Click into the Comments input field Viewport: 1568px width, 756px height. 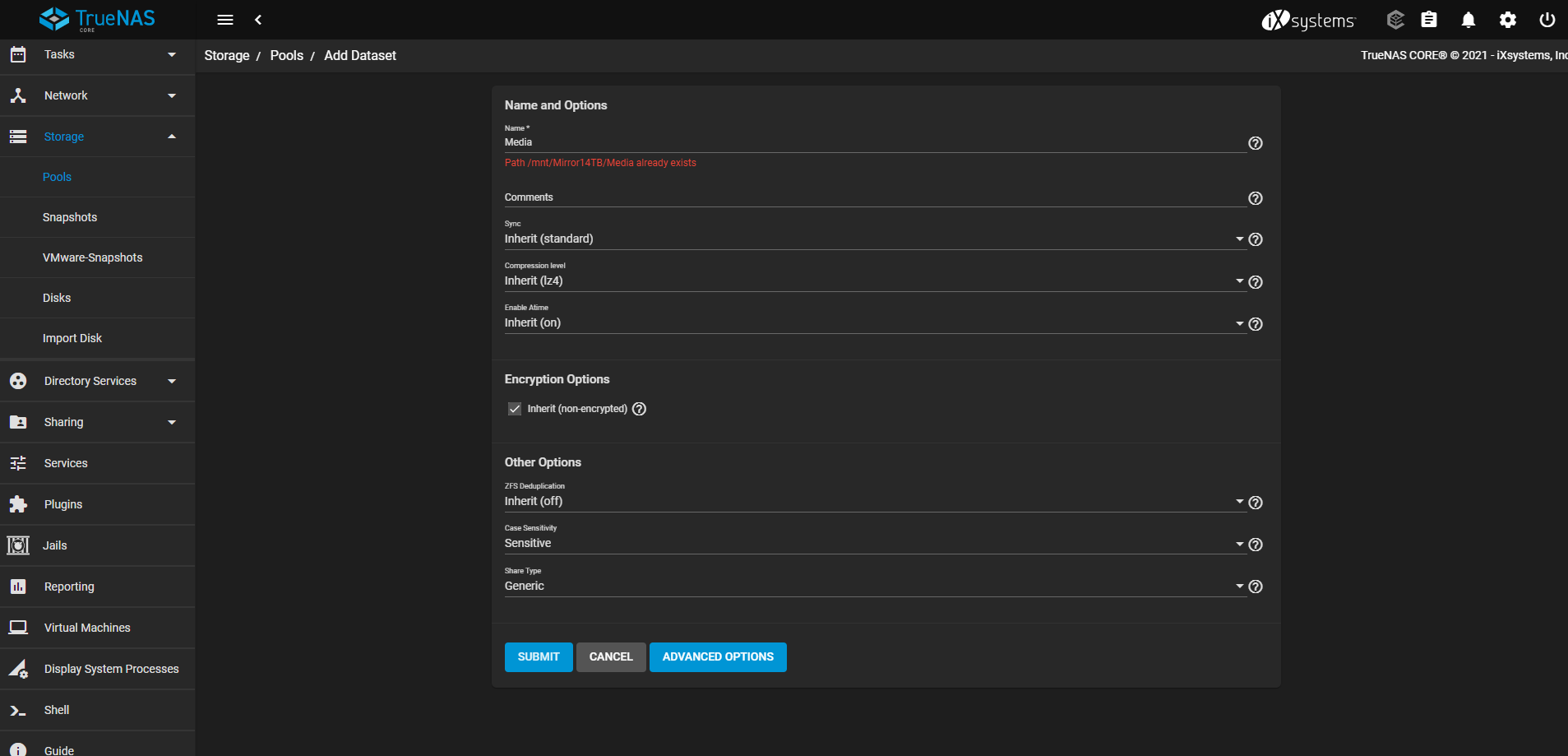872,197
